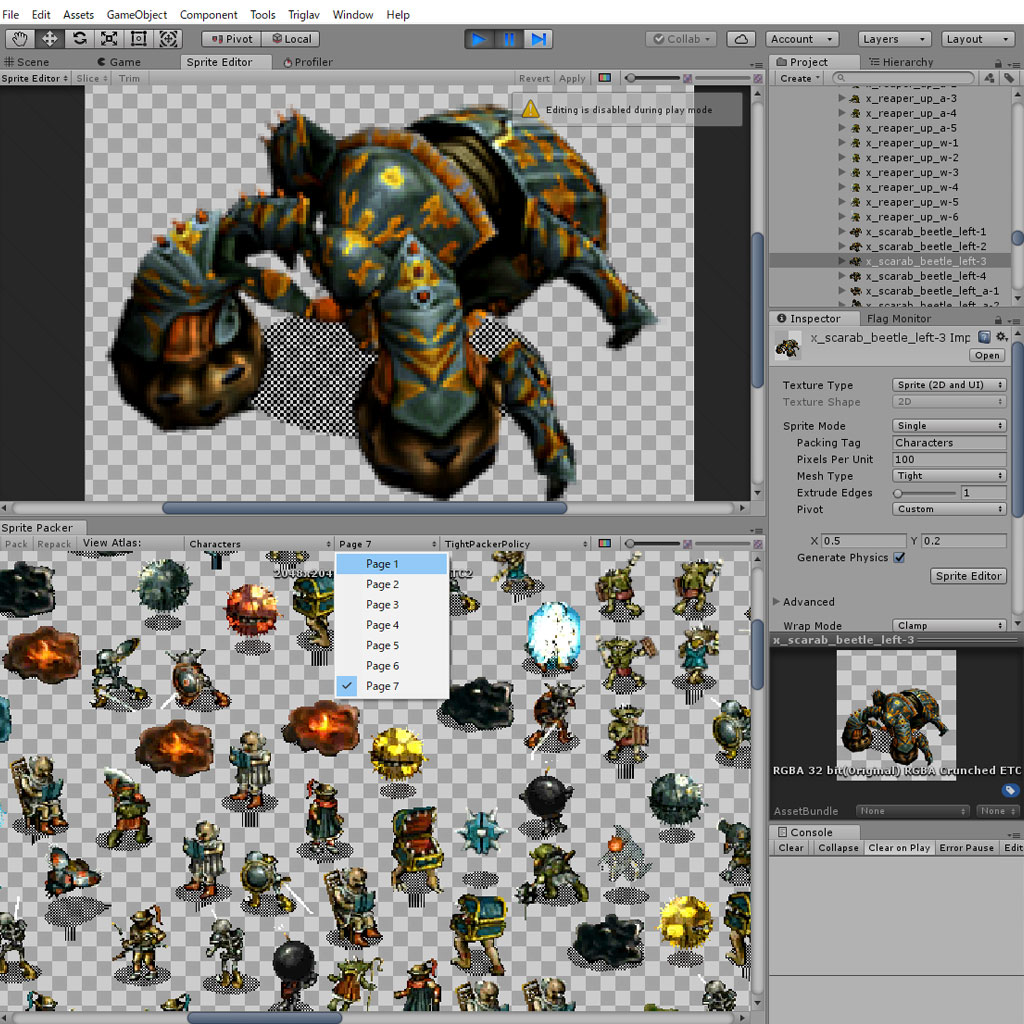1024x1024 pixels.
Task: Open the Inspector help reference icon
Action: (984, 337)
